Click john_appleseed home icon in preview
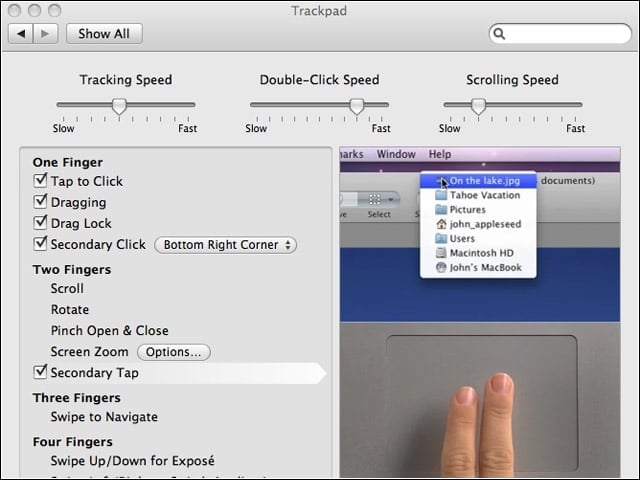 (x=441, y=224)
